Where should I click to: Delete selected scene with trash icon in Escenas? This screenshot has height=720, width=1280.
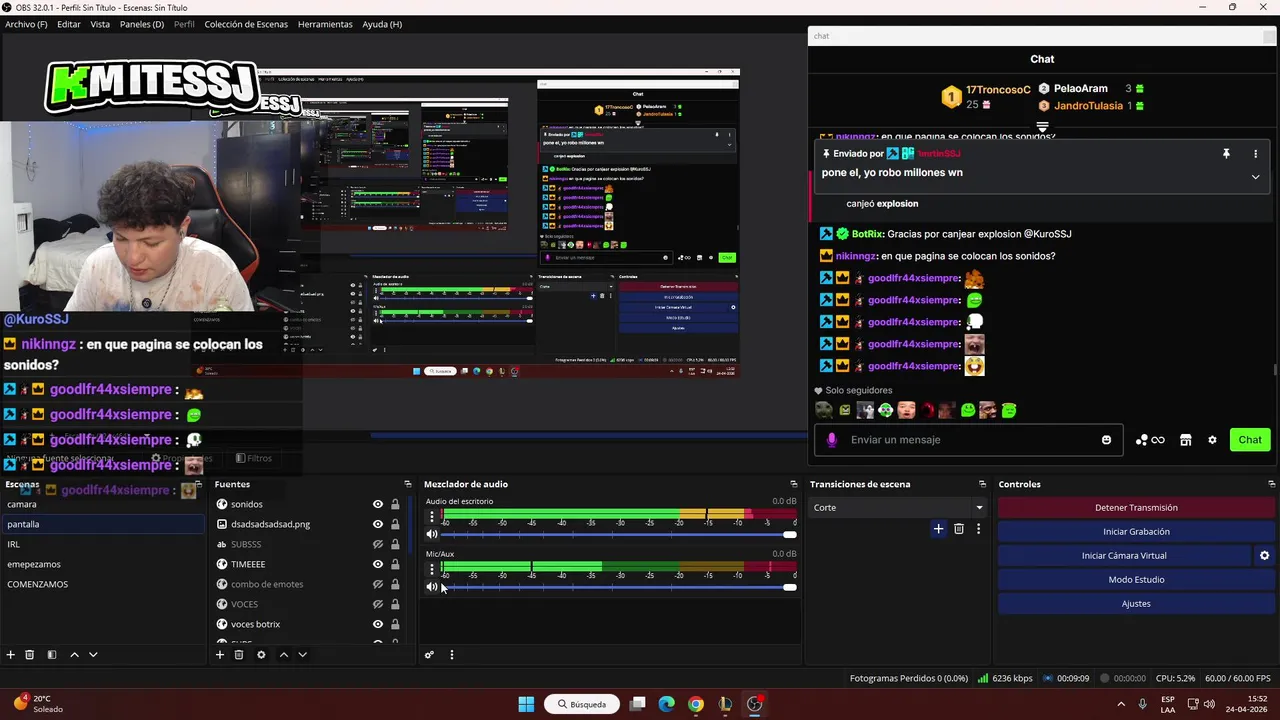click(30, 655)
